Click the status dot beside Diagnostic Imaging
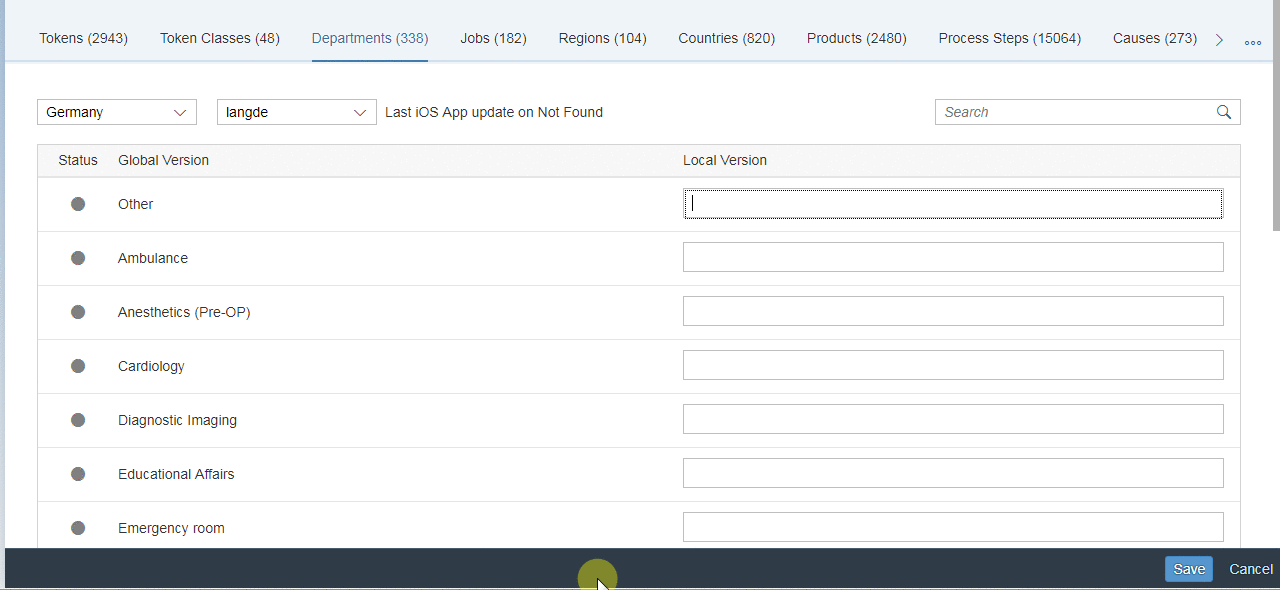The width and height of the screenshot is (1280, 590). click(78, 419)
